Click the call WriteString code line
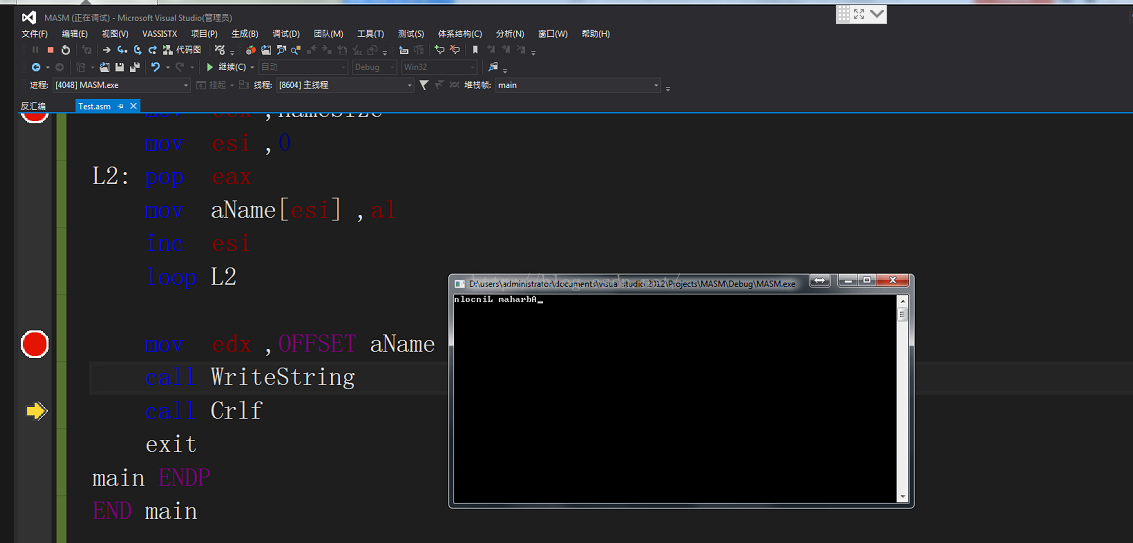 250,377
